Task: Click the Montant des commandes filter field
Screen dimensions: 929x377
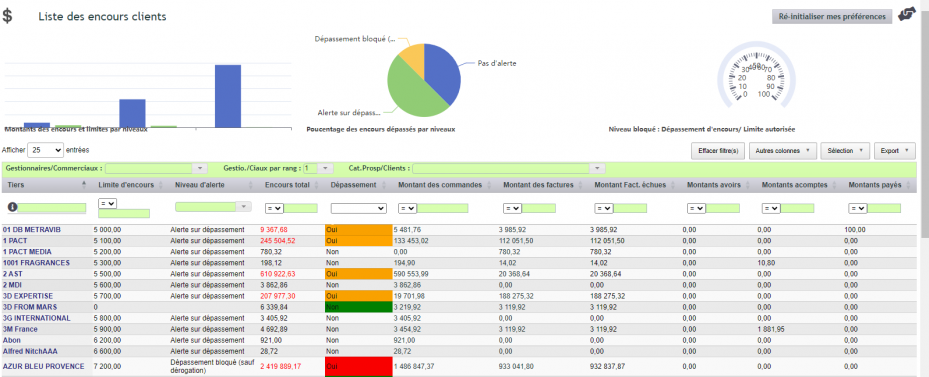Action: click(x=443, y=209)
